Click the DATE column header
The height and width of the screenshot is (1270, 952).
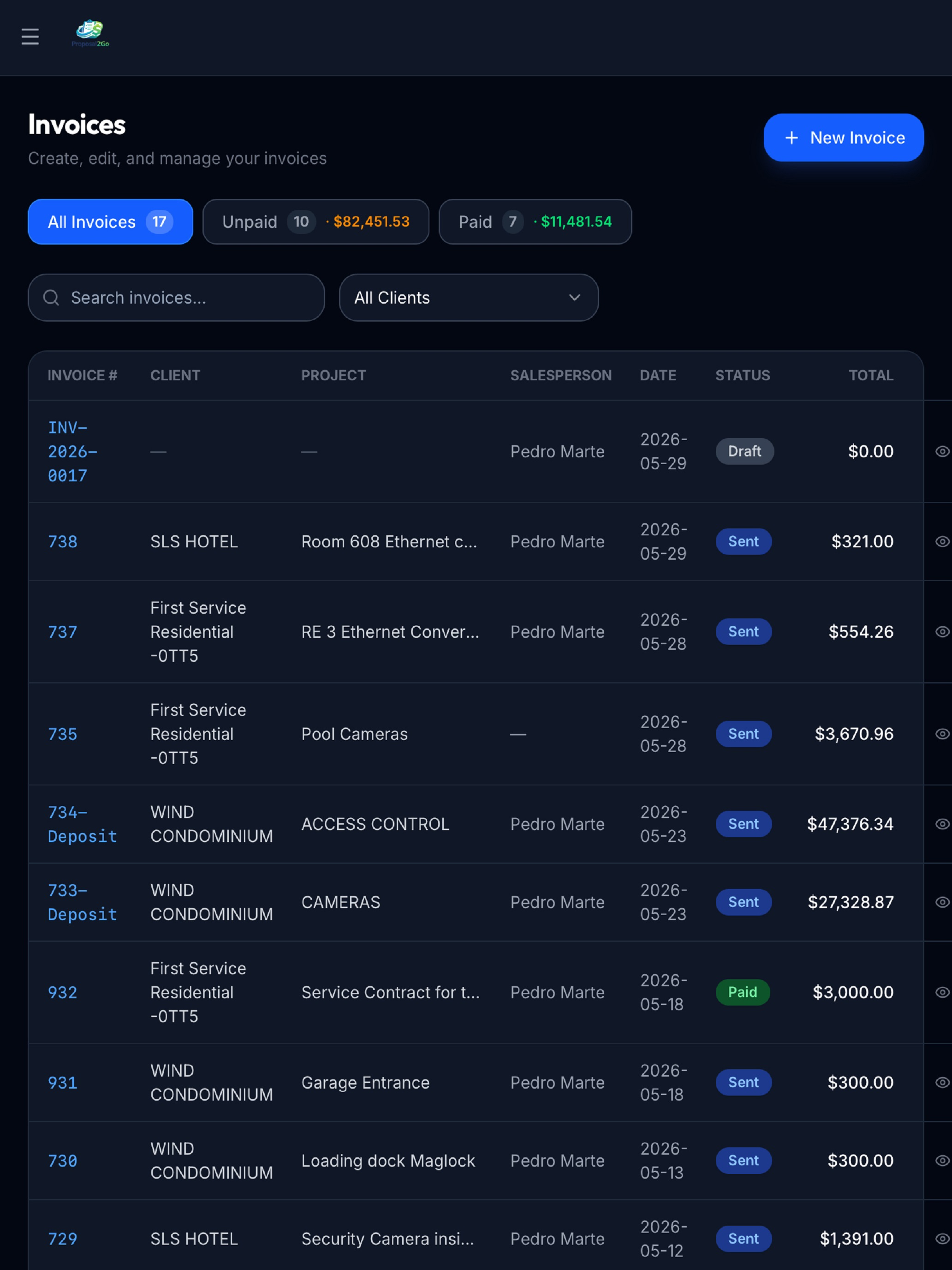[658, 375]
